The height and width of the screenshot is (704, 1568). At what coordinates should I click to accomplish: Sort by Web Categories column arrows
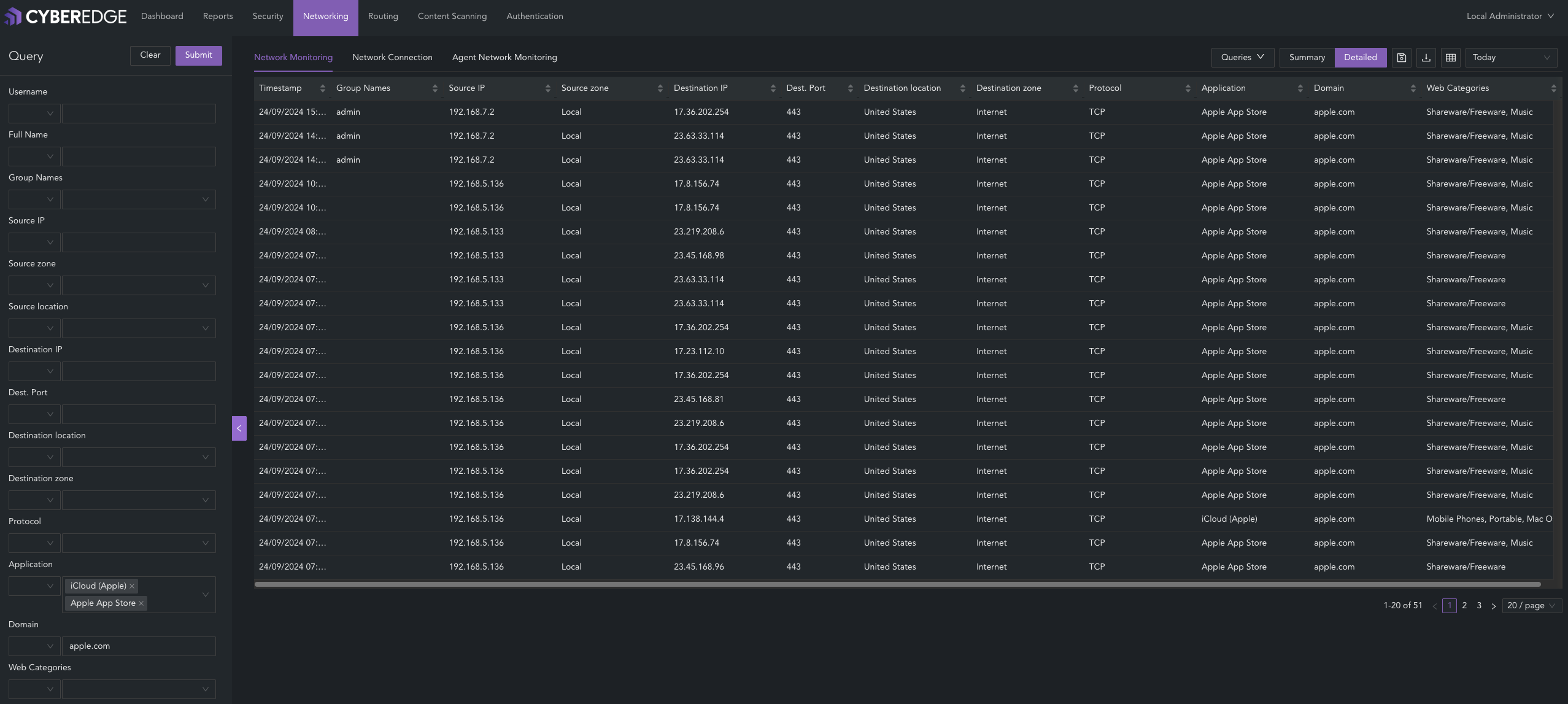pyautogui.click(x=1553, y=88)
